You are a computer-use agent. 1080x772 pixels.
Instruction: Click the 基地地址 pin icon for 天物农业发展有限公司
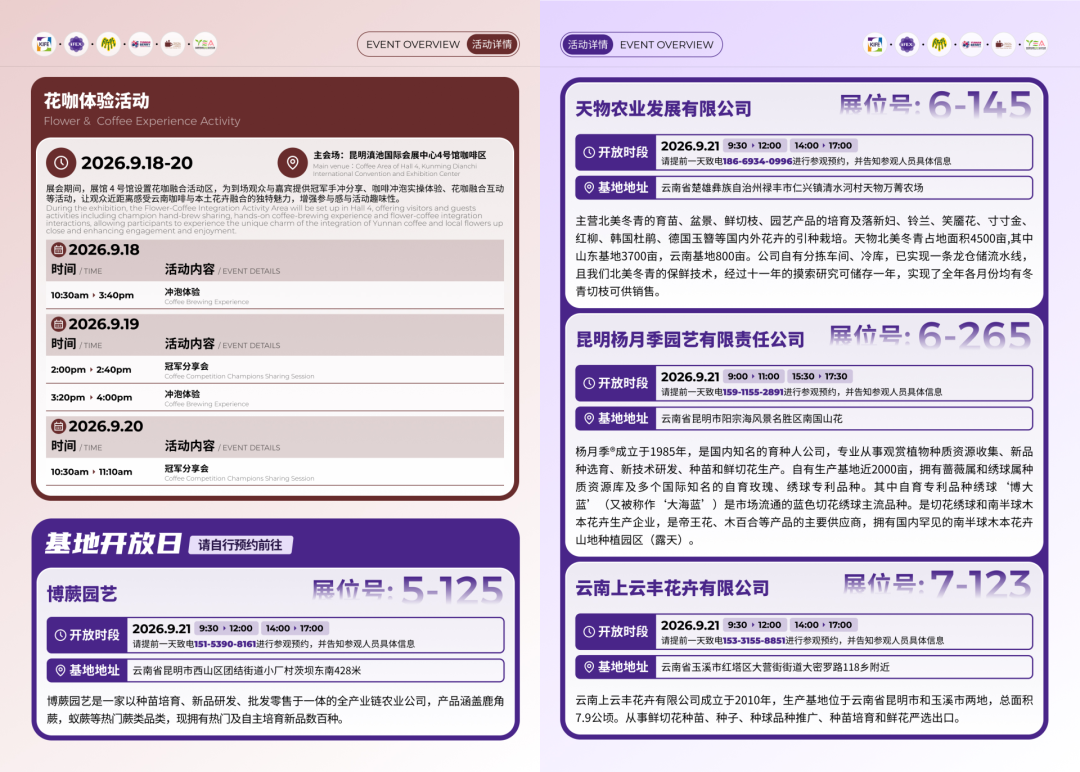(589, 187)
